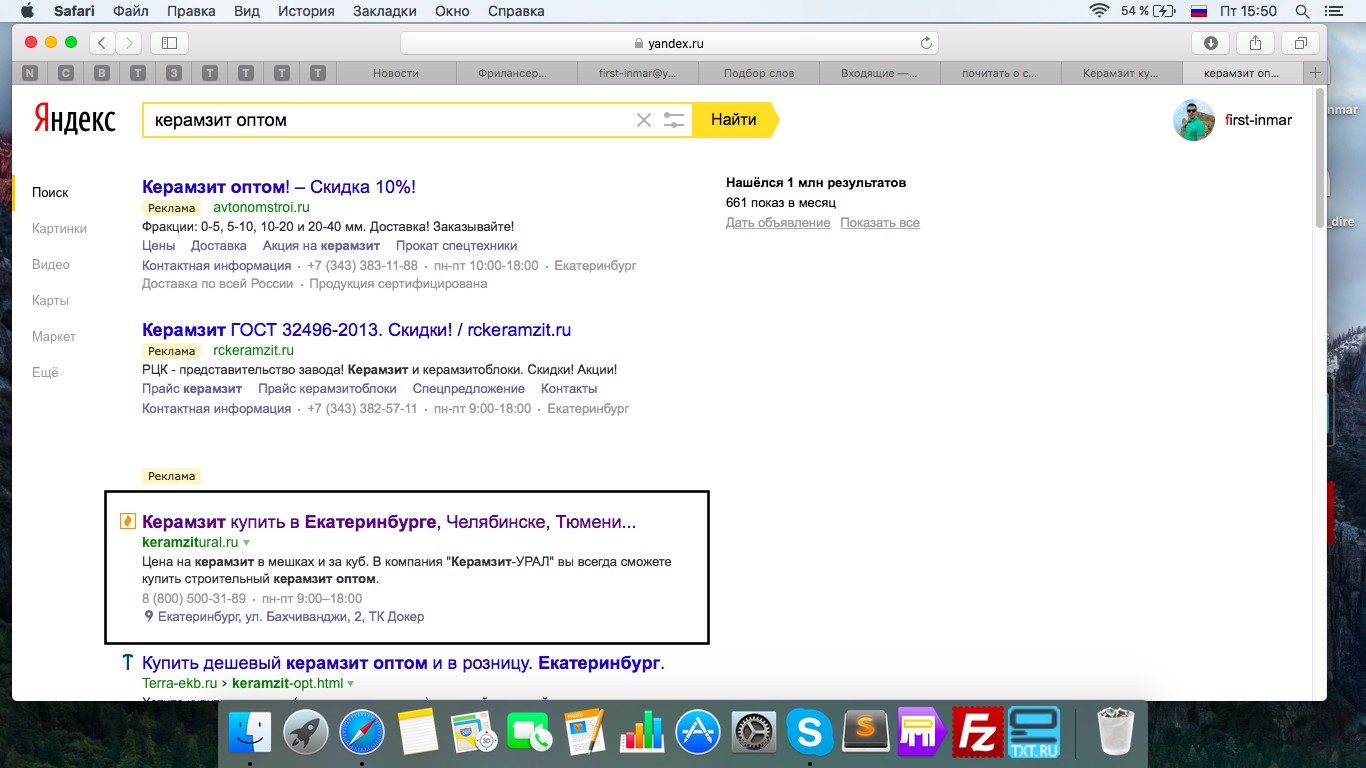Open the Safari share menu
Viewport: 1366px width, 768px height.
1256,43
